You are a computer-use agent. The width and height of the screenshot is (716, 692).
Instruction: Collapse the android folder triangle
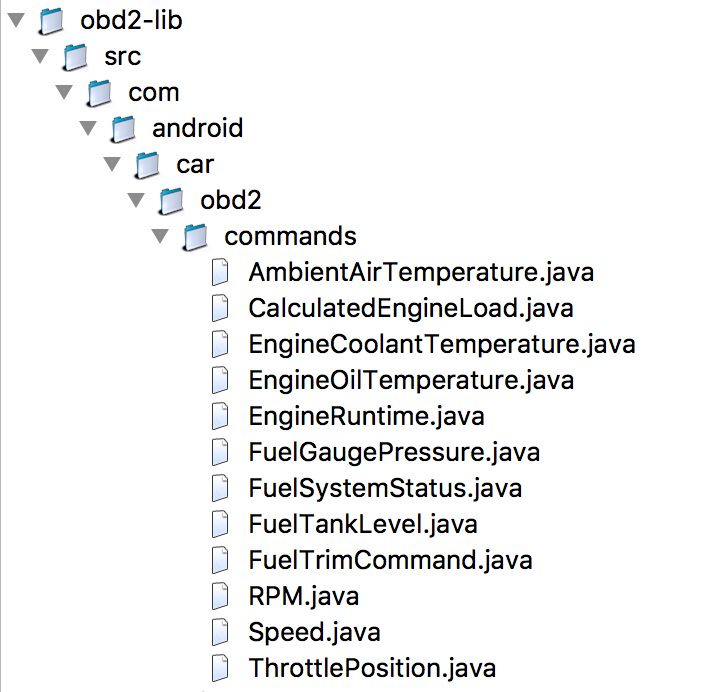coord(88,128)
